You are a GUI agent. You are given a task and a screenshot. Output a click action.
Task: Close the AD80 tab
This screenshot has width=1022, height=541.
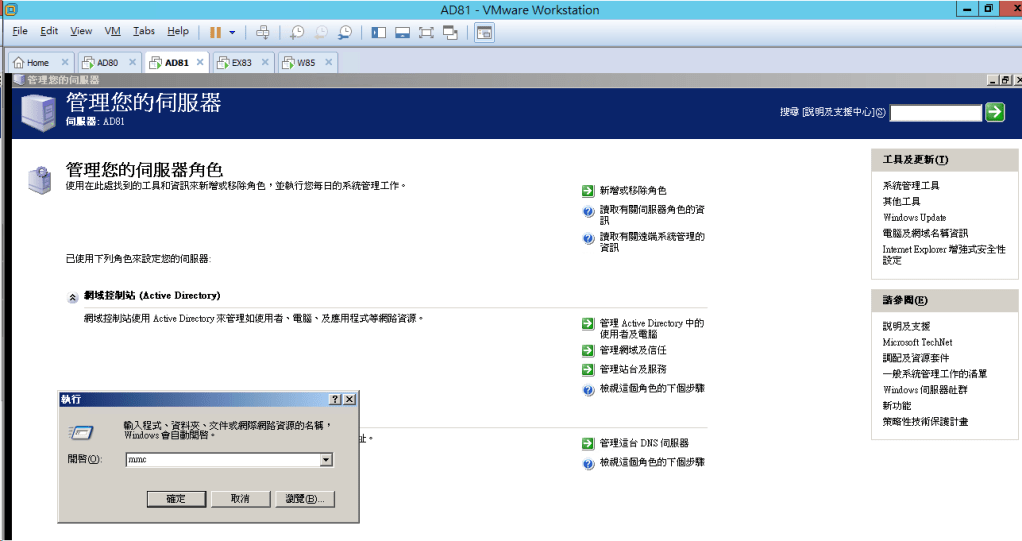coord(132,62)
